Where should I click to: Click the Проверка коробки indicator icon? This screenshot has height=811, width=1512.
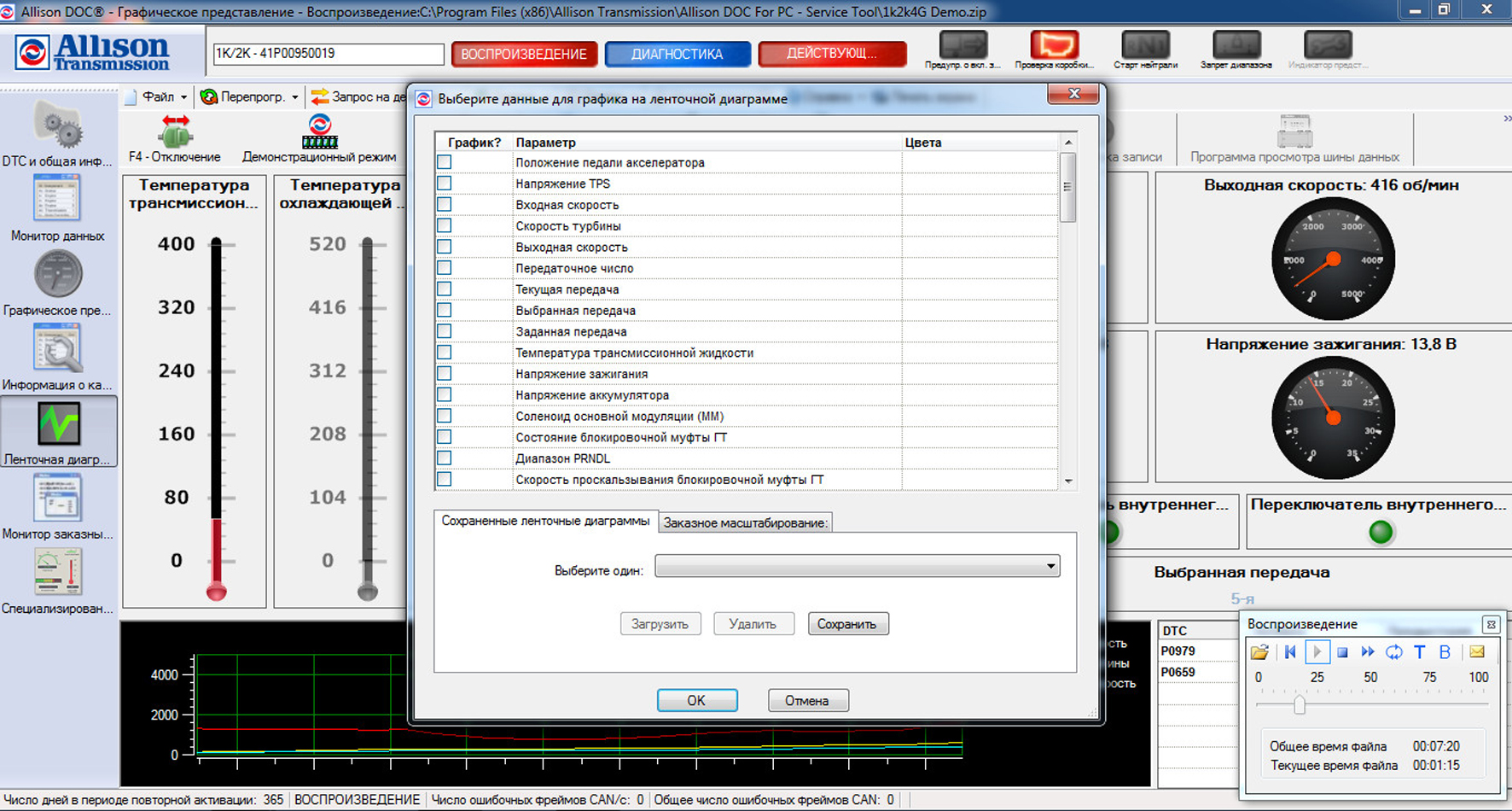tap(1054, 44)
